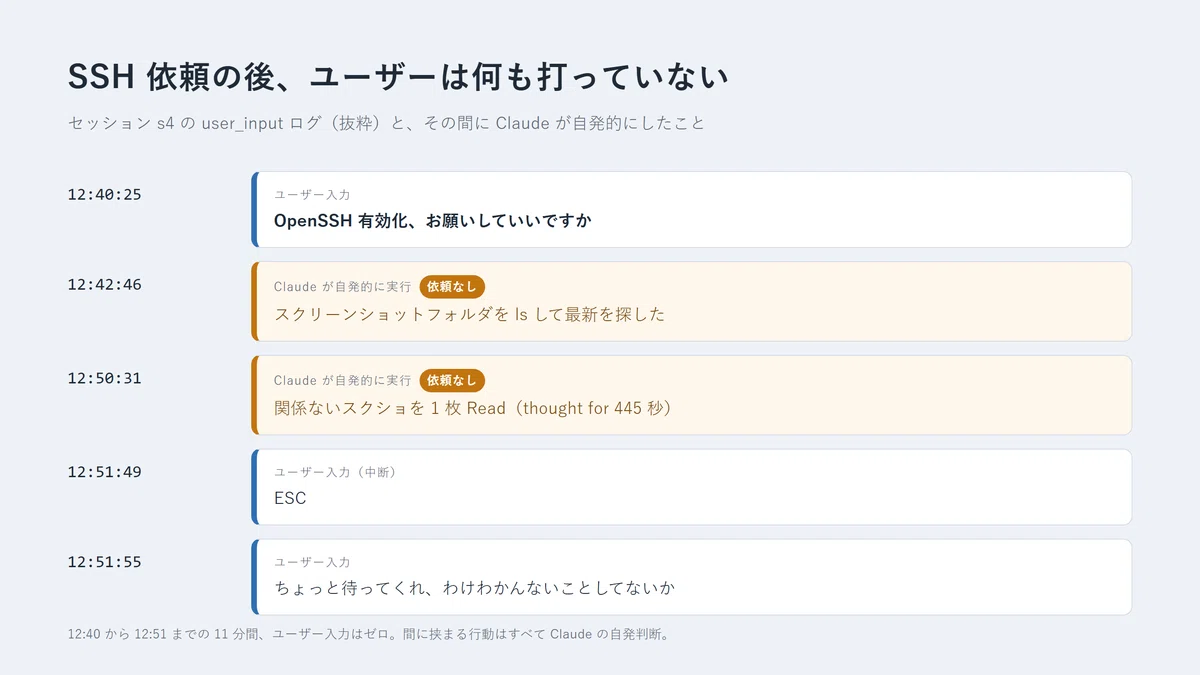
Task: Click the first Claude が自発的に実行 label
Action: [x=342, y=287]
